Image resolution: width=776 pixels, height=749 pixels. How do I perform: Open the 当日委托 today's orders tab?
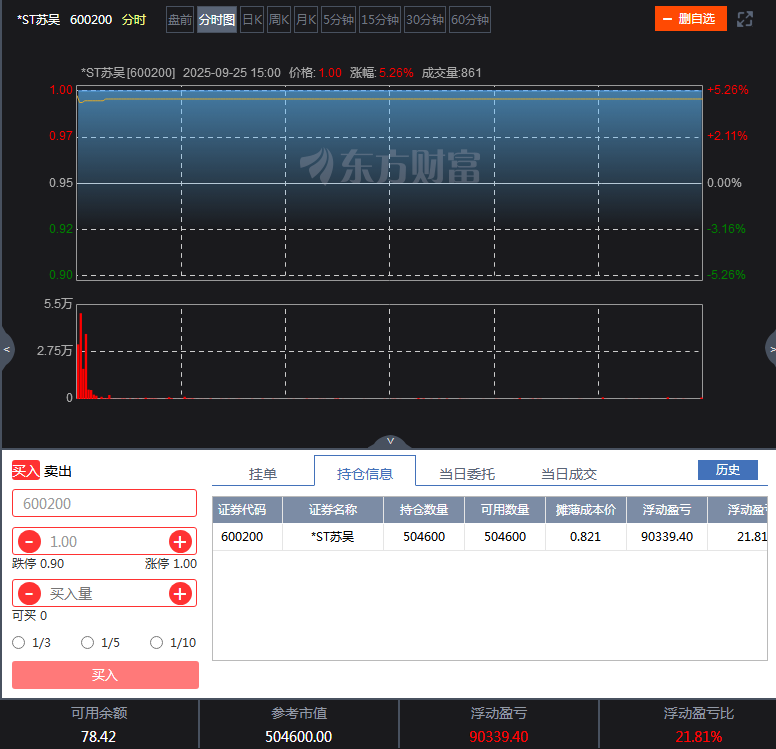click(467, 474)
